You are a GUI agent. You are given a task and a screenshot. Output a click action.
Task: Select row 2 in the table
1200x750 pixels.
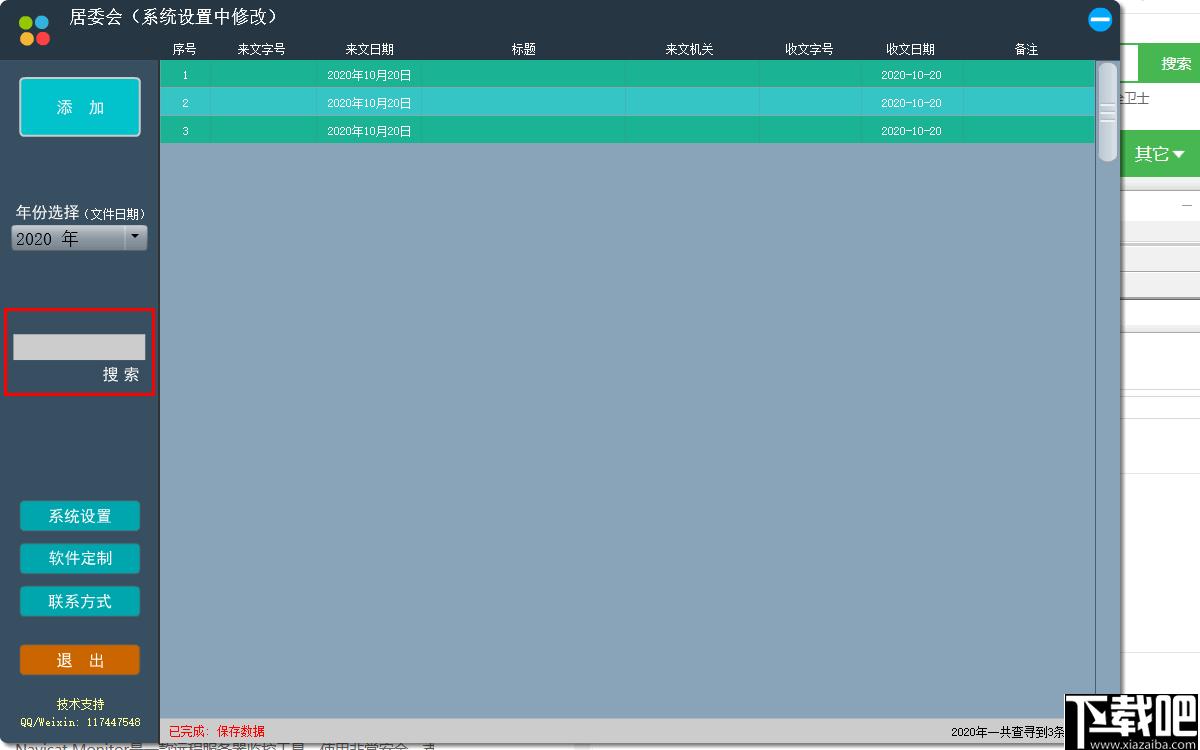pos(627,103)
